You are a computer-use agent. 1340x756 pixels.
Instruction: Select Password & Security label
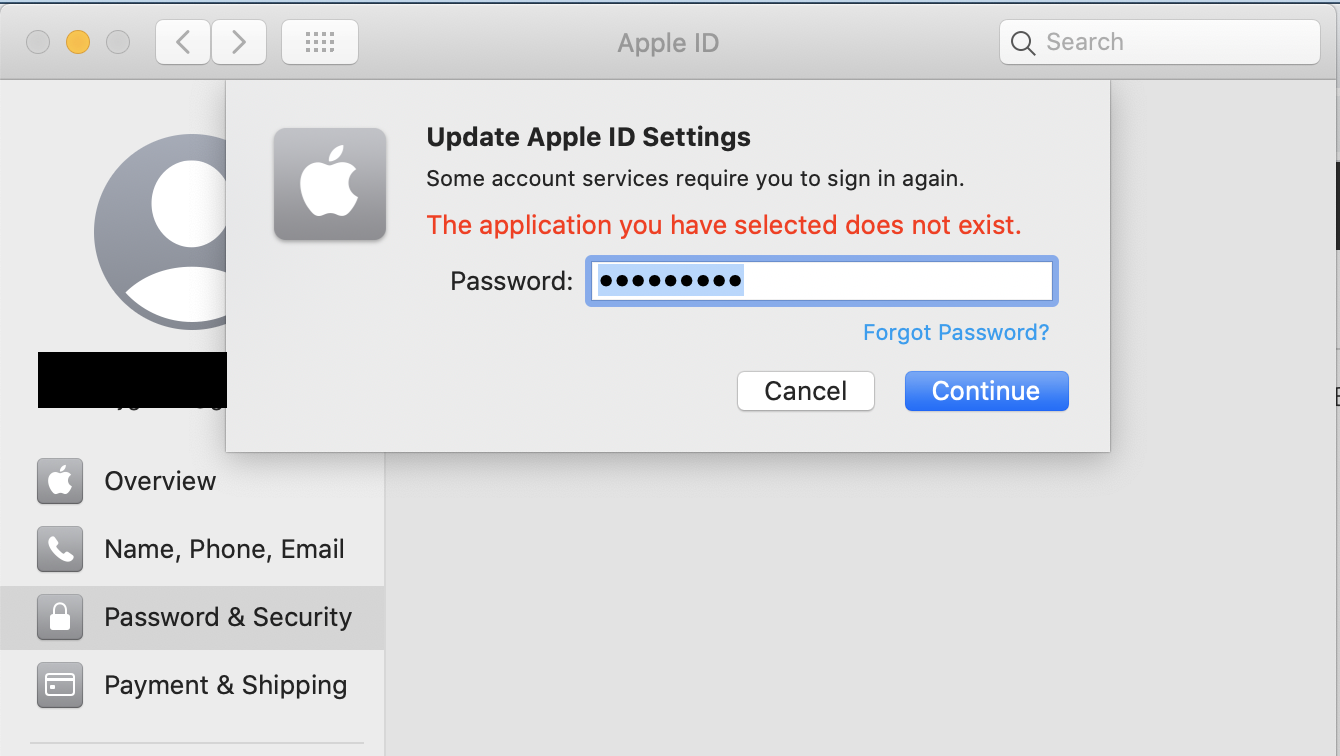tap(228, 617)
